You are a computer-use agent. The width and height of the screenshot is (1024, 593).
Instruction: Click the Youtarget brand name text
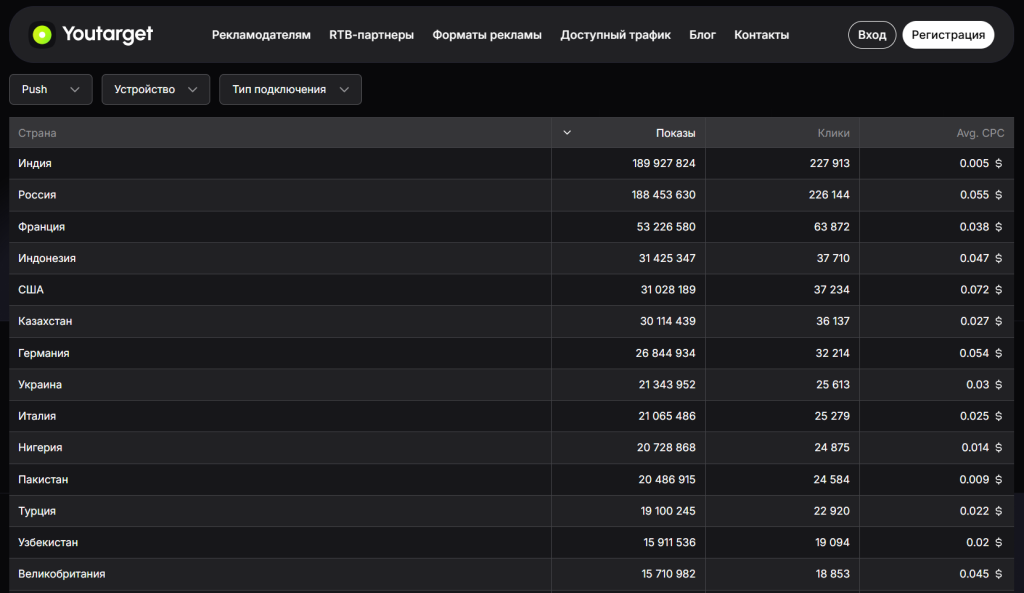coord(107,35)
